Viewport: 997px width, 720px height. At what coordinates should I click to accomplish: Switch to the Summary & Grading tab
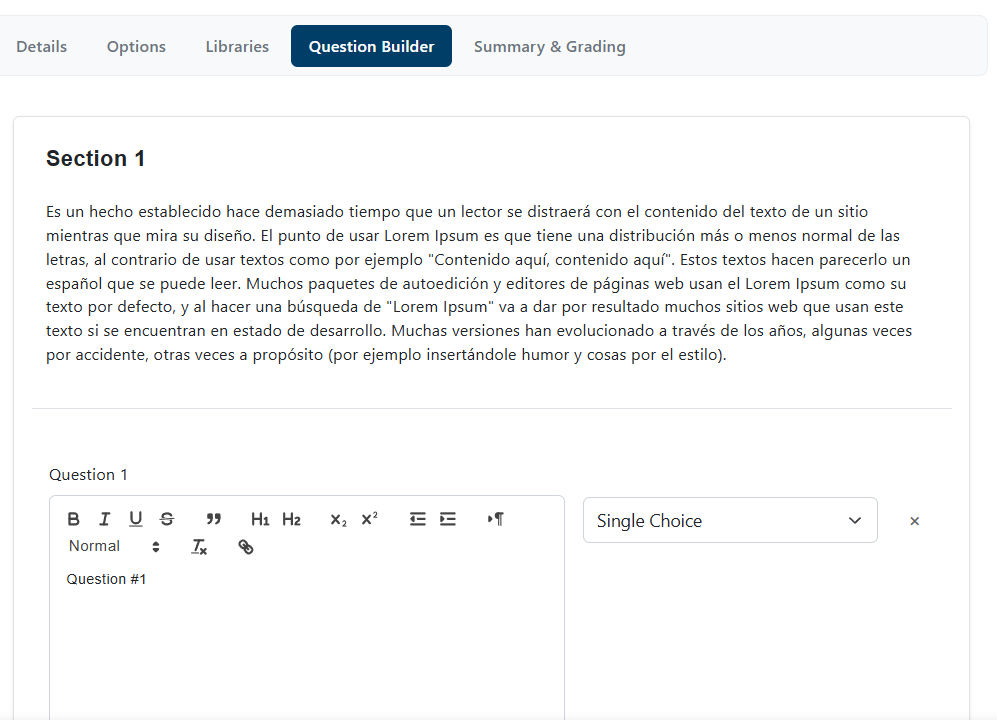[549, 47]
